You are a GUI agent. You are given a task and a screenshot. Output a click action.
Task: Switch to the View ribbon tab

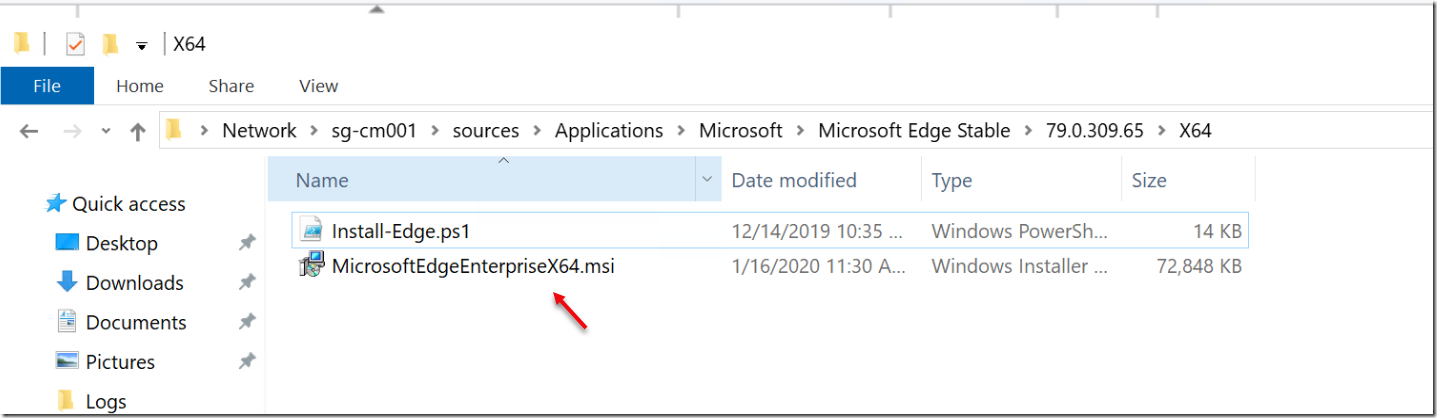(x=318, y=86)
